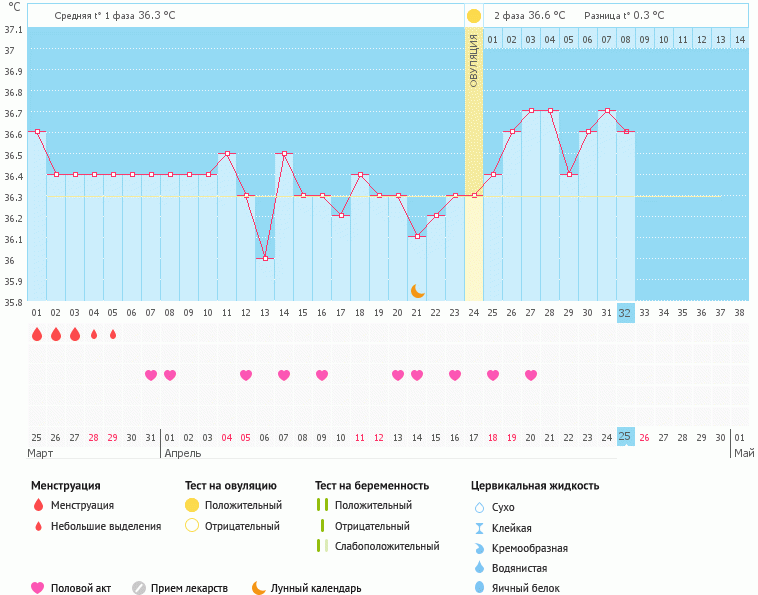Click the 'Клейкая' cervical fluid legend icon

479,528
